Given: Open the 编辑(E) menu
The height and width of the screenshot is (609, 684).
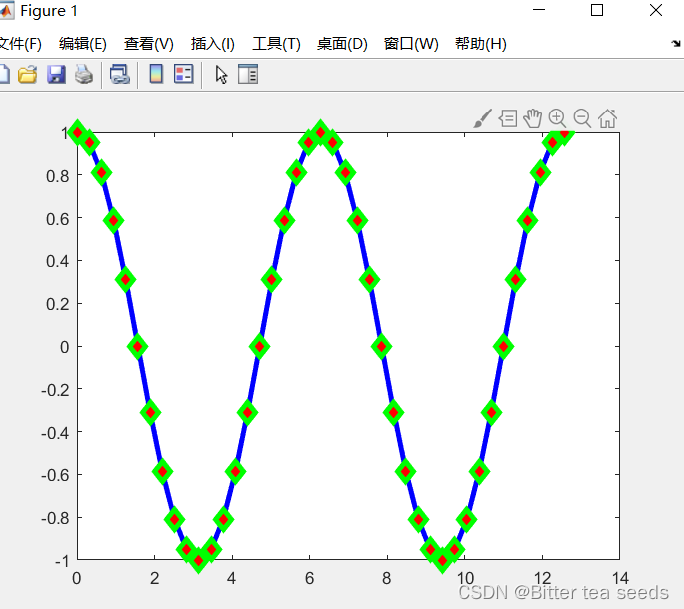Looking at the screenshot, I should click(83, 44).
